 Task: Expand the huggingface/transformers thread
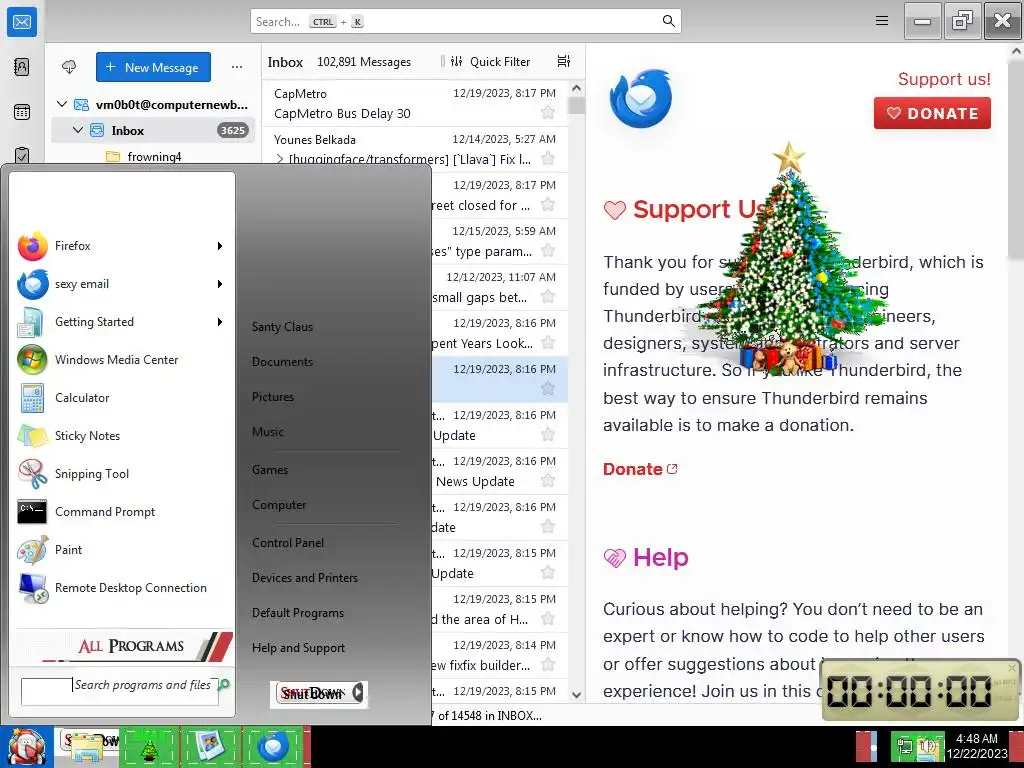click(280, 159)
